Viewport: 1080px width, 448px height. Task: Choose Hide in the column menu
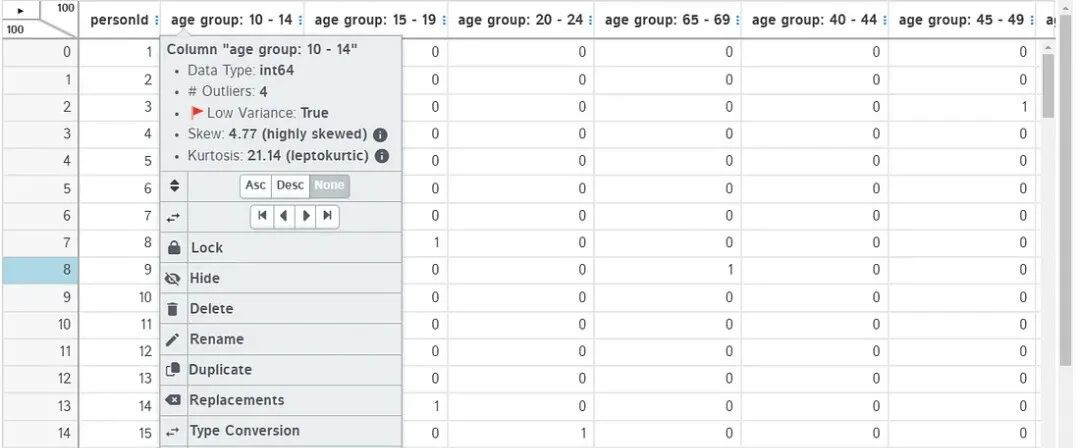281,278
